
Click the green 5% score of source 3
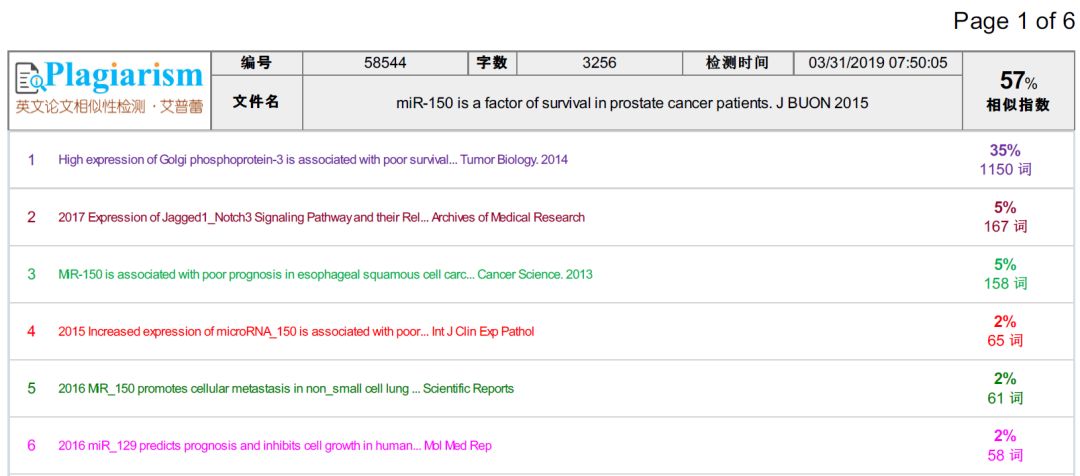point(1005,264)
